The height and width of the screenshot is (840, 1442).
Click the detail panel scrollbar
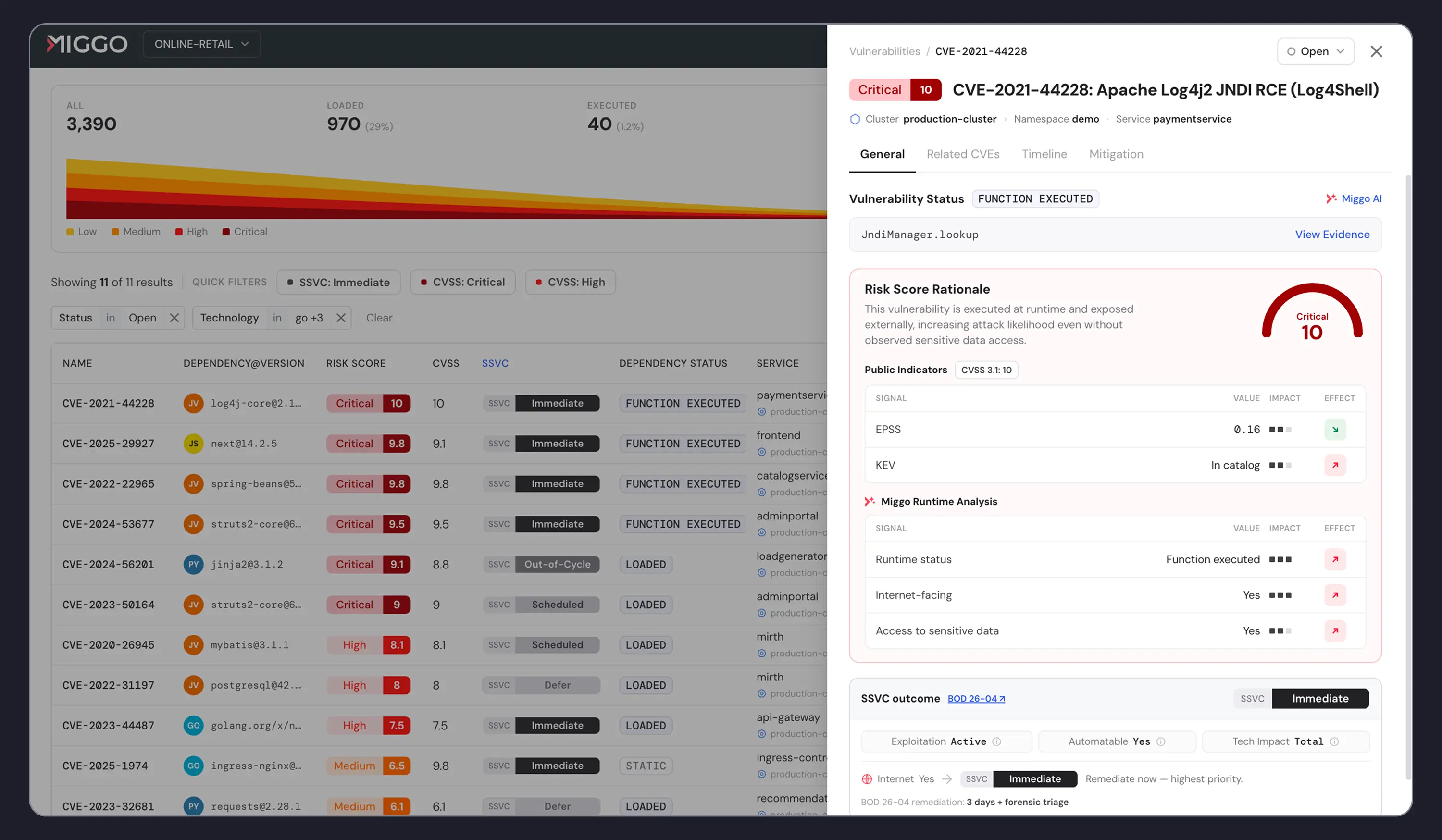pyautogui.click(x=1408, y=478)
